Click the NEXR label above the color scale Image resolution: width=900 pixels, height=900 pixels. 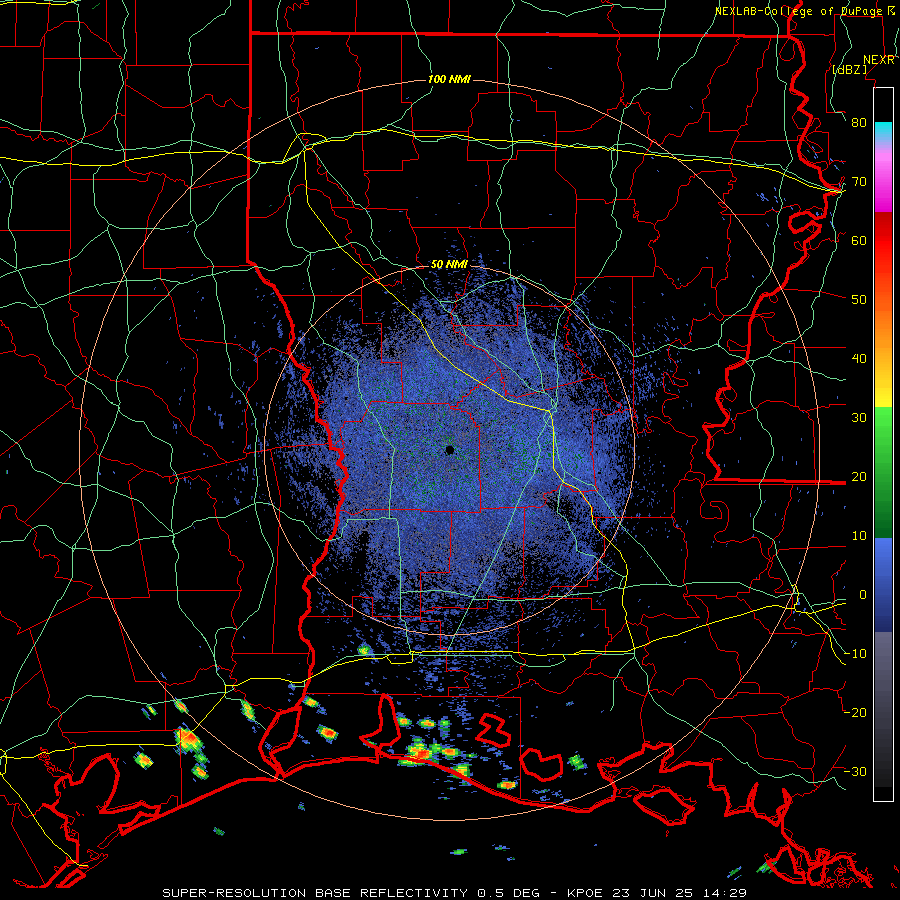(x=879, y=60)
